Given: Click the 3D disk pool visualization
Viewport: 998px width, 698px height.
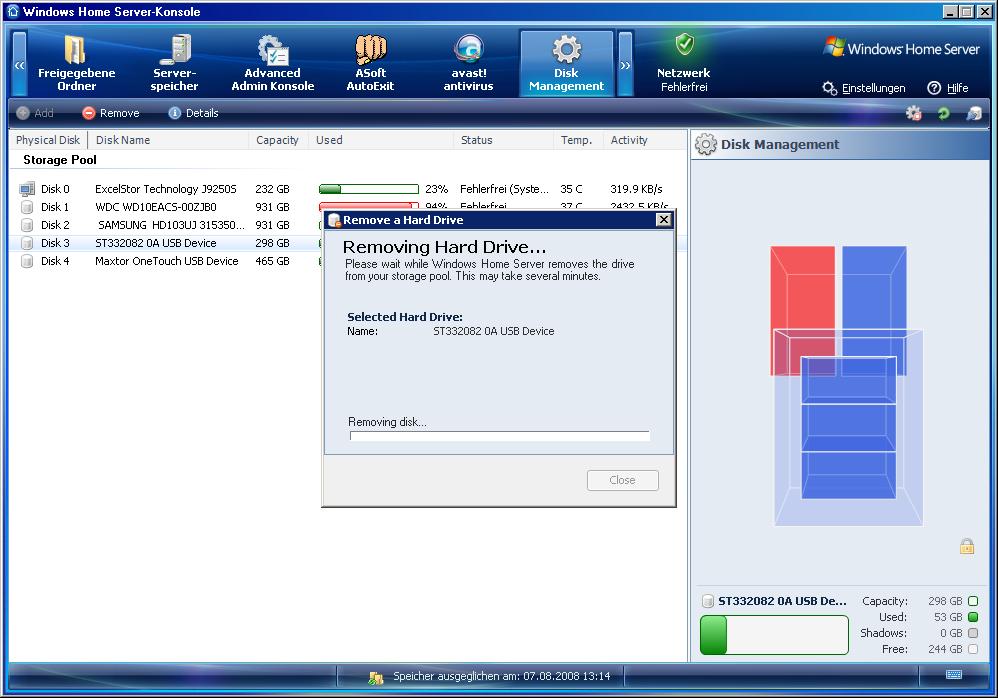Looking at the screenshot, I should pos(847,386).
